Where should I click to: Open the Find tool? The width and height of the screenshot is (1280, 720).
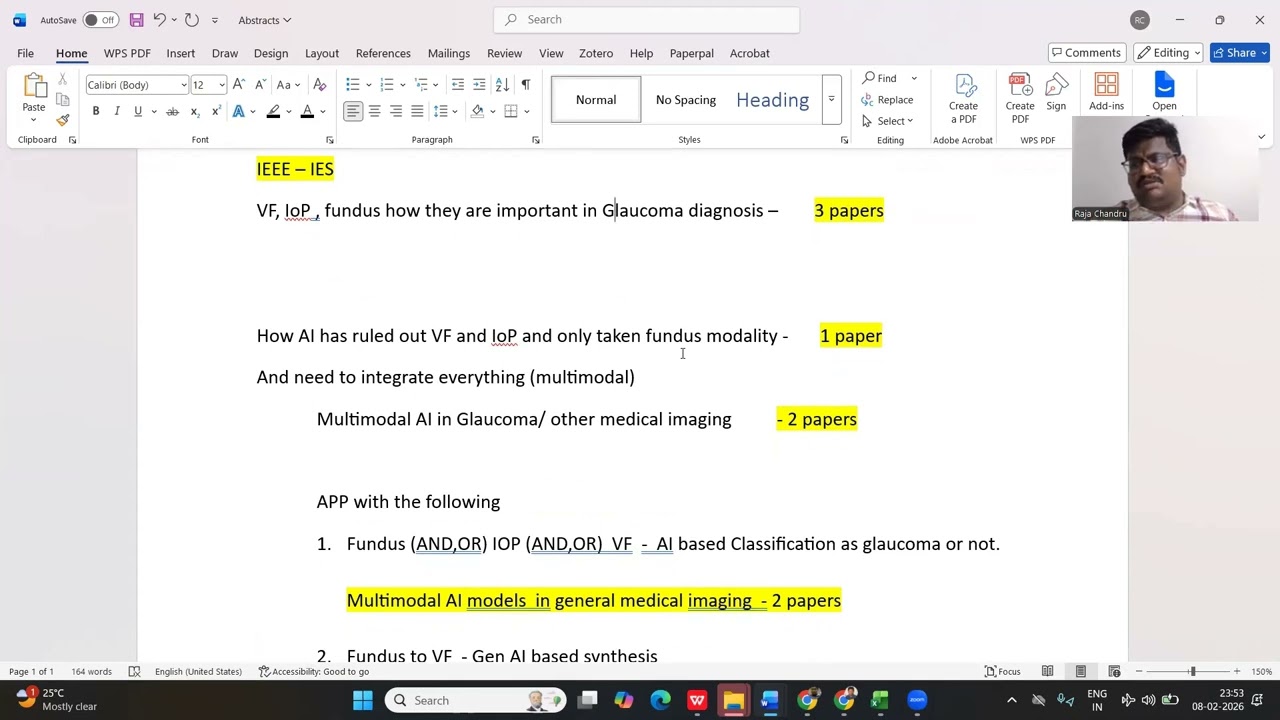(x=880, y=78)
